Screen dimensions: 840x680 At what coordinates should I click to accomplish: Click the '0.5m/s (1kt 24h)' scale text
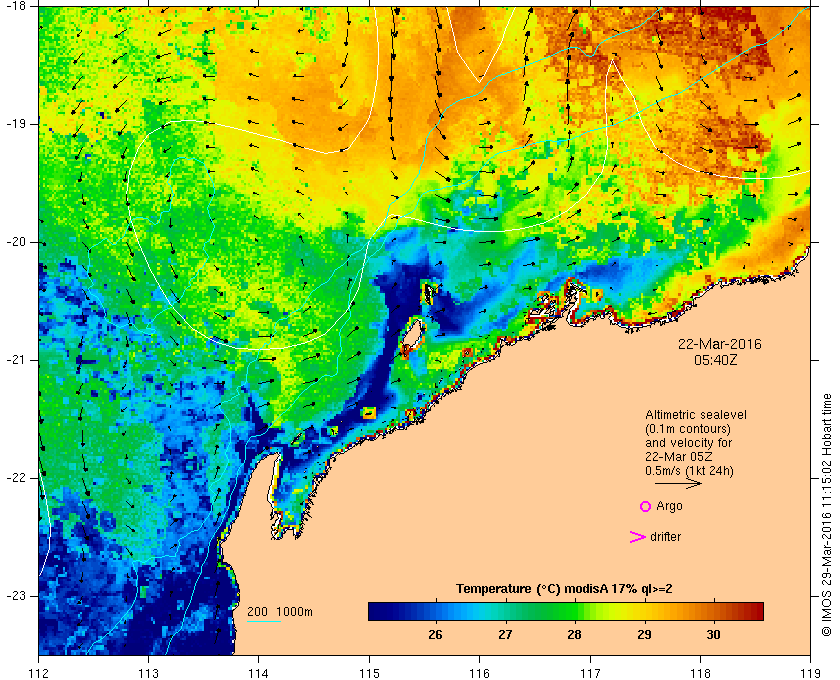689,471
